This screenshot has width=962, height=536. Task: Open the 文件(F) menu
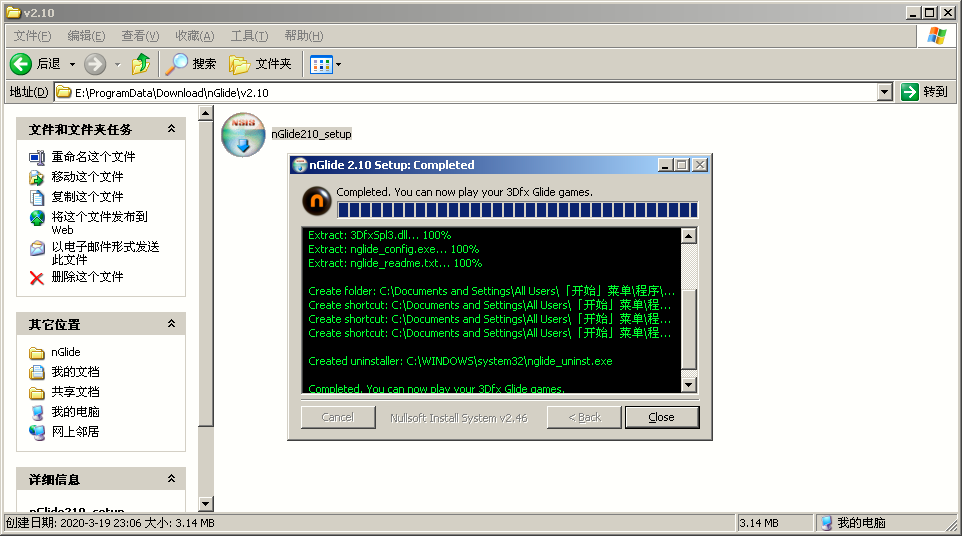[33, 36]
